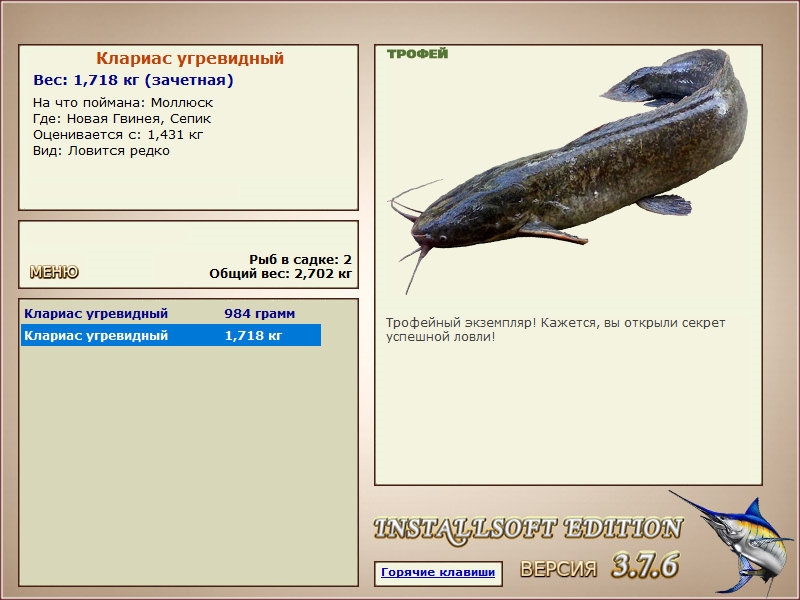Viewport: 800px width, 600px height.
Task: Click the Трофейный экземпляр description text
Action: click(555, 330)
